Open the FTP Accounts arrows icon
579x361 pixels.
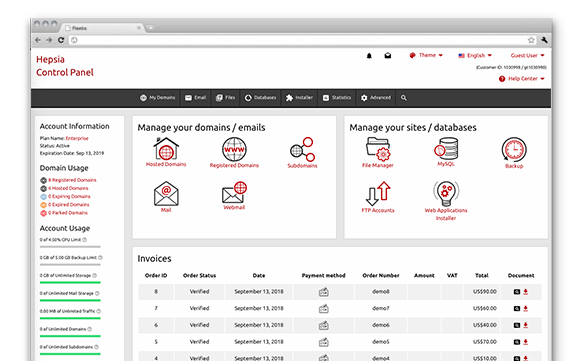coord(378,194)
